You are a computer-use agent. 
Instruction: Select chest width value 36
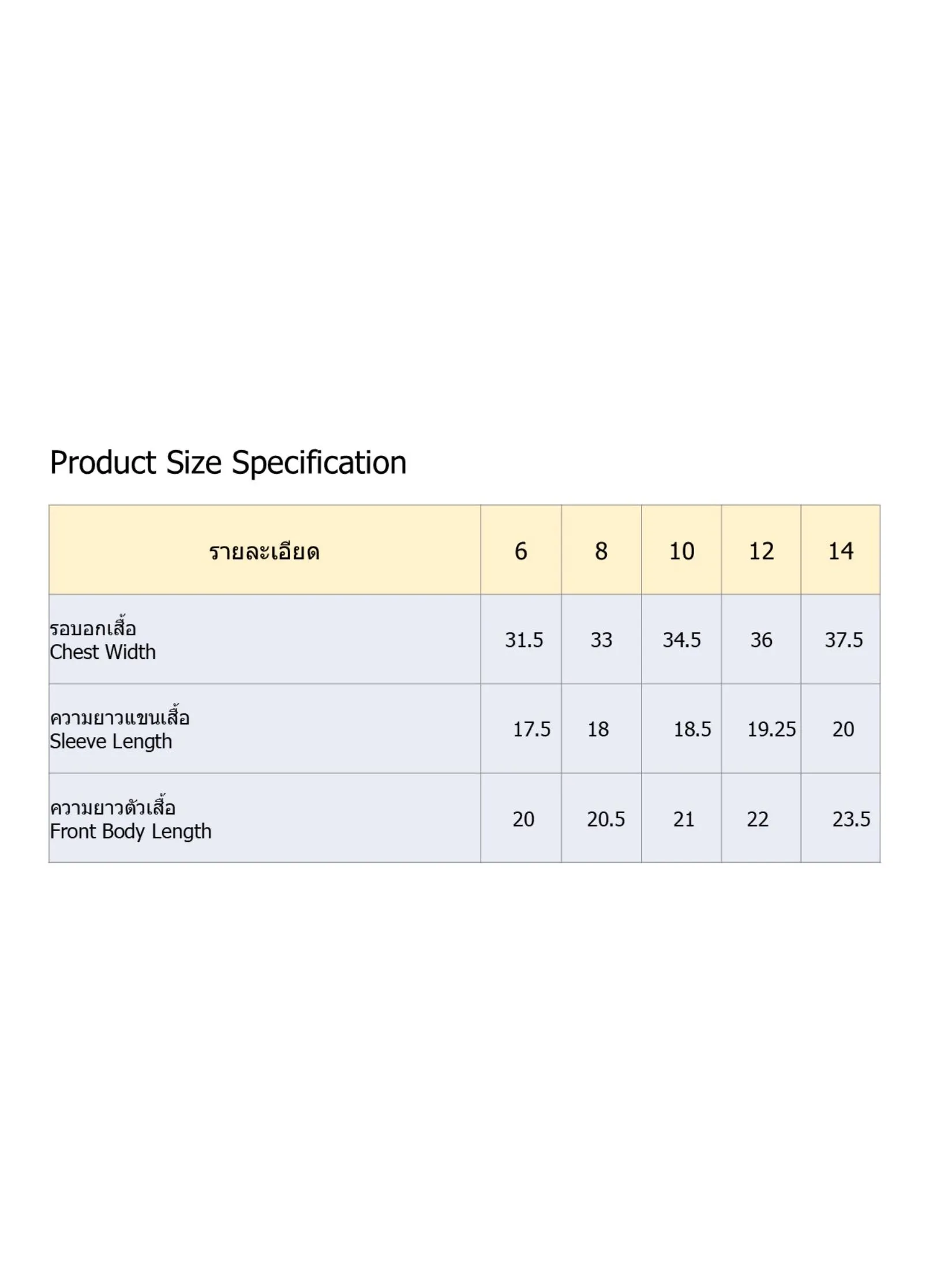point(761,640)
